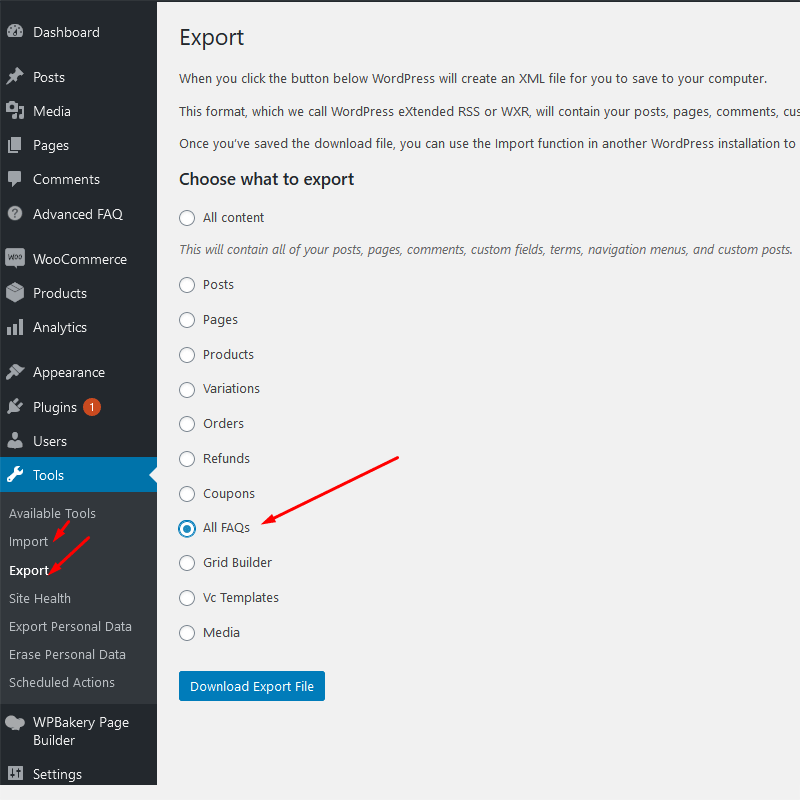The image size is (800, 800).
Task: Select Scheduled Actions in the submenu
Action: (61, 682)
